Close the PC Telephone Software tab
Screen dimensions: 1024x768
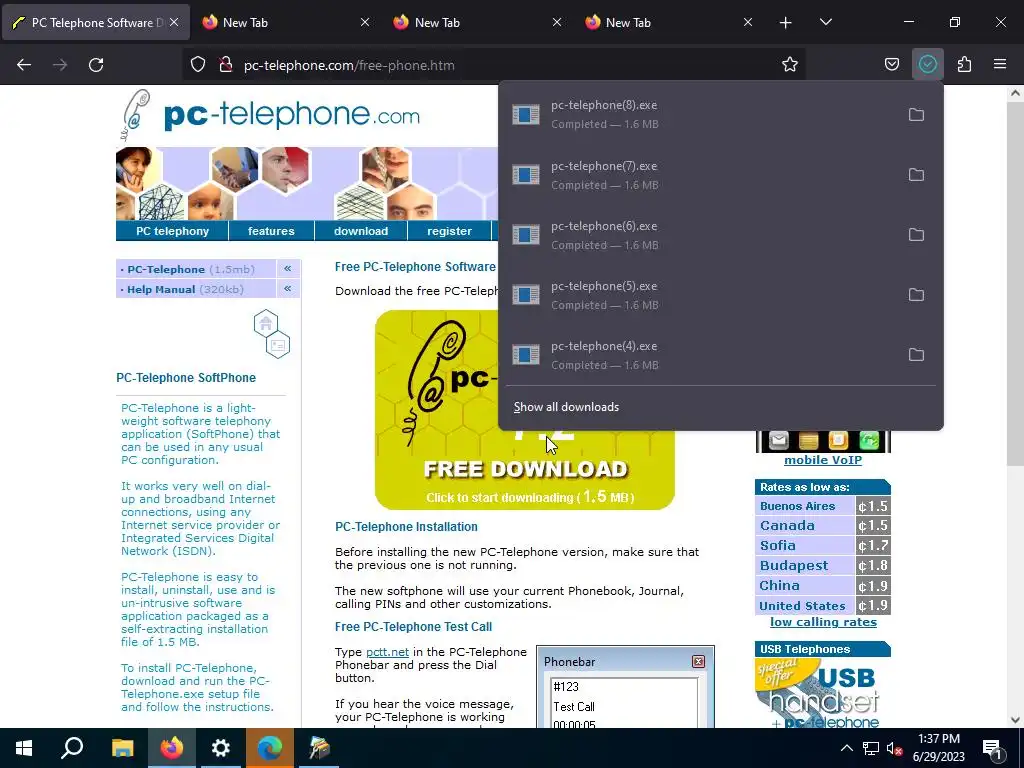tap(174, 23)
